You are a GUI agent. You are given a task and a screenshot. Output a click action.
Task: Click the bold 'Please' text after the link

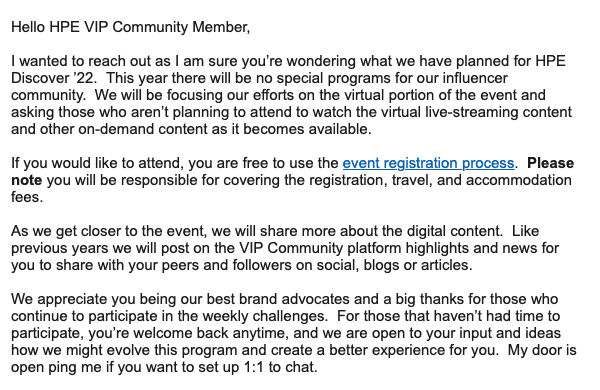[x=550, y=163]
